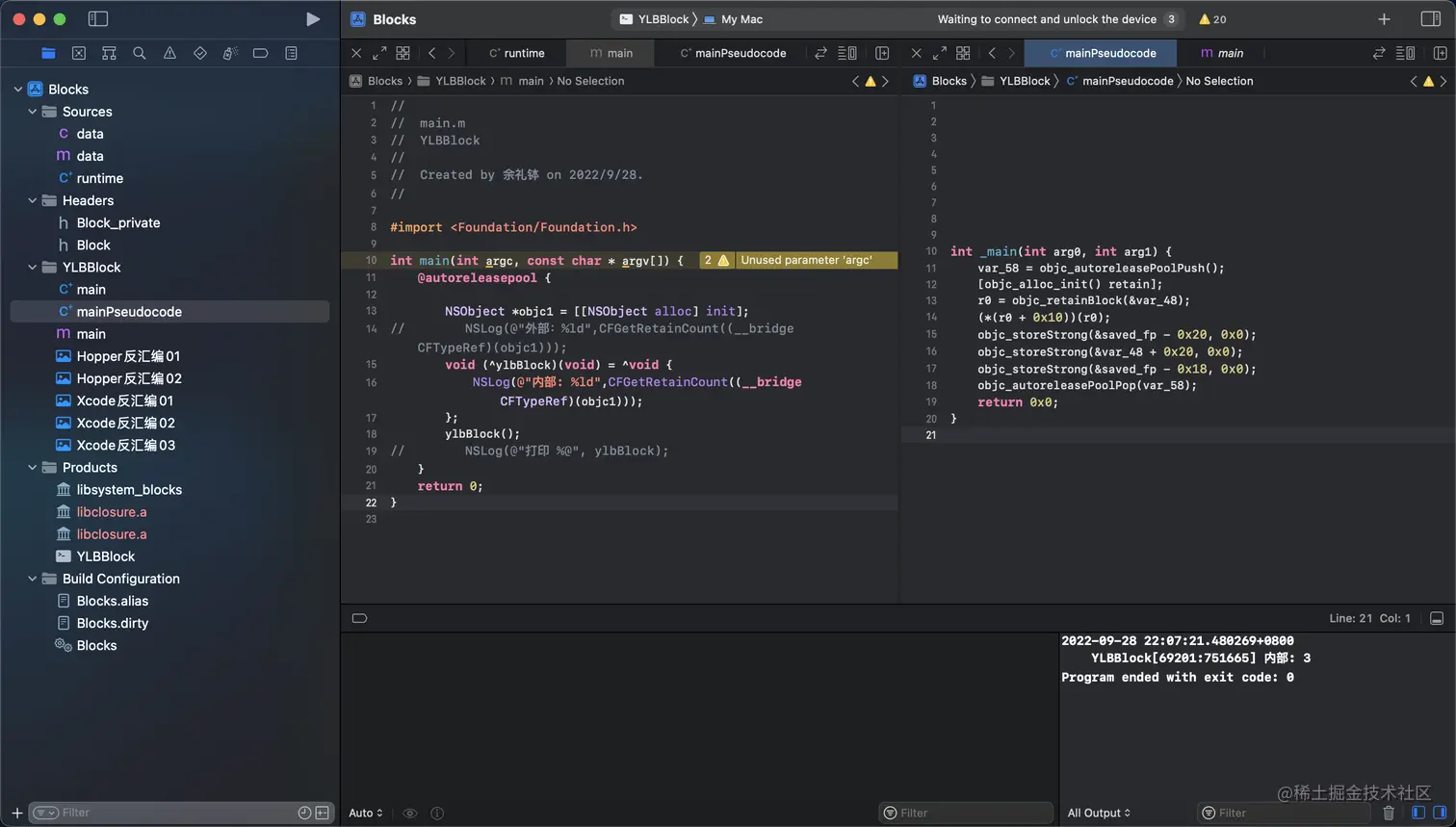The height and width of the screenshot is (827, 1456).
Task: Collapse the Products folder
Action: tap(33, 468)
